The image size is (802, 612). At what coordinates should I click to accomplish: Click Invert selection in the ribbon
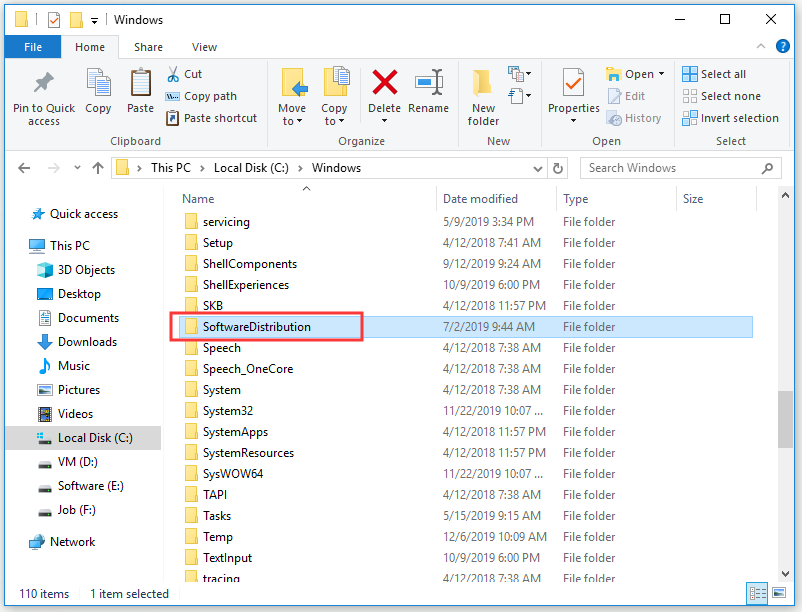coord(730,118)
